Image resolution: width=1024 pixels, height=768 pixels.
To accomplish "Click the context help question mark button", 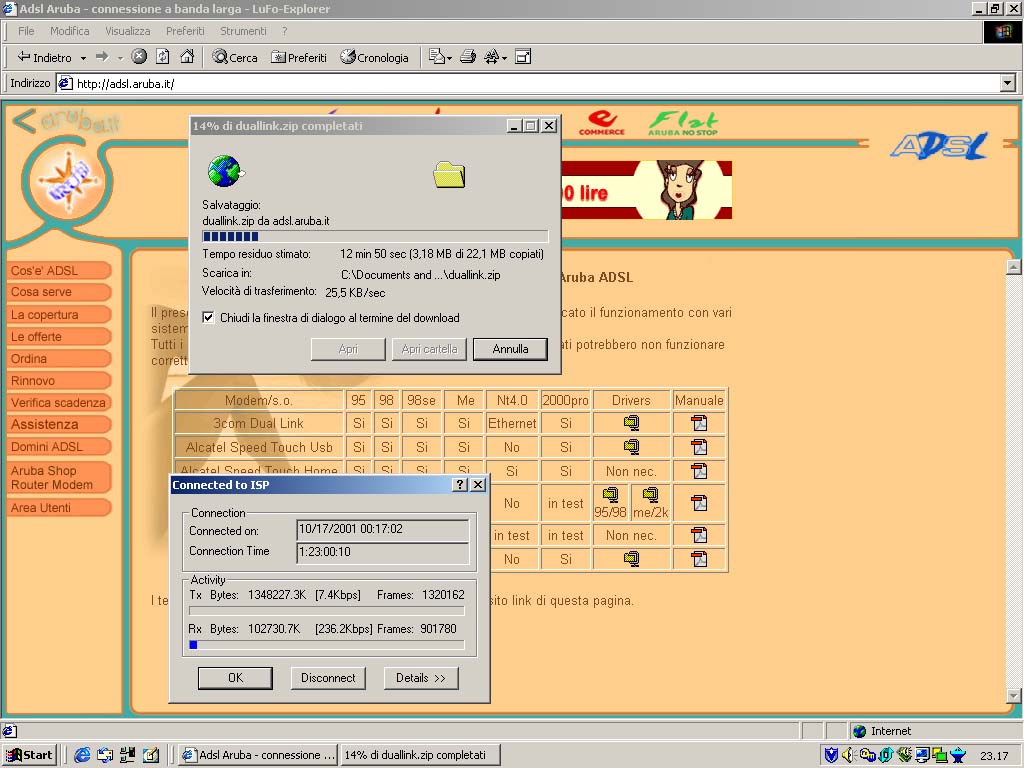I will (x=460, y=484).
